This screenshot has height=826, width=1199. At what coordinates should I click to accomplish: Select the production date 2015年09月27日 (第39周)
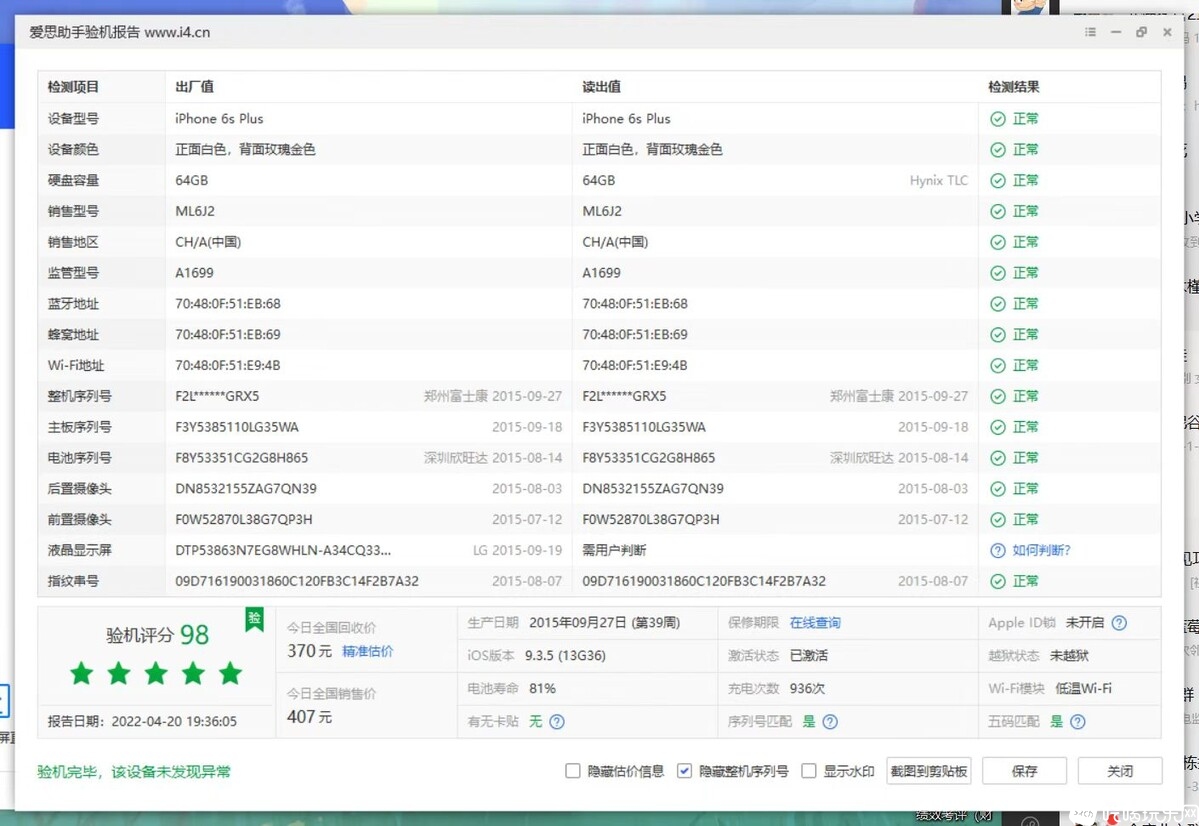pyautogui.click(x=604, y=623)
